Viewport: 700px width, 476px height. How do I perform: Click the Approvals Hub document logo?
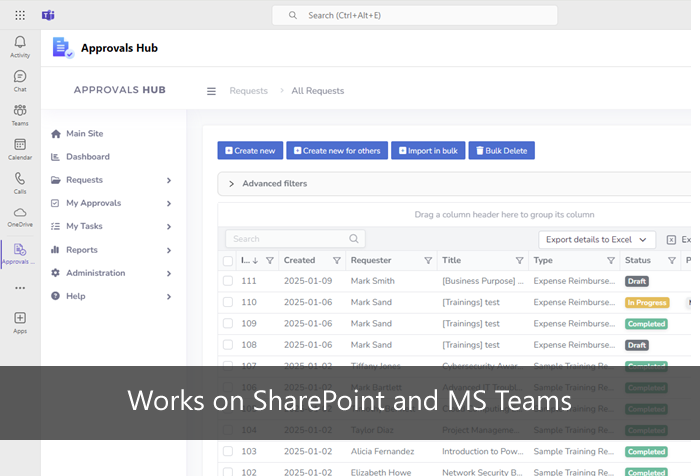[x=62, y=48]
